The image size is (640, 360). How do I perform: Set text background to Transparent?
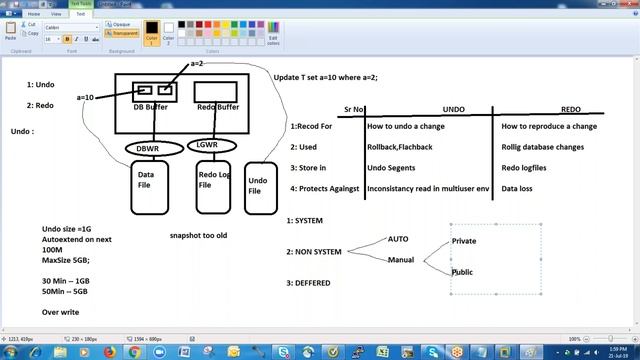(x=122, y=33)
